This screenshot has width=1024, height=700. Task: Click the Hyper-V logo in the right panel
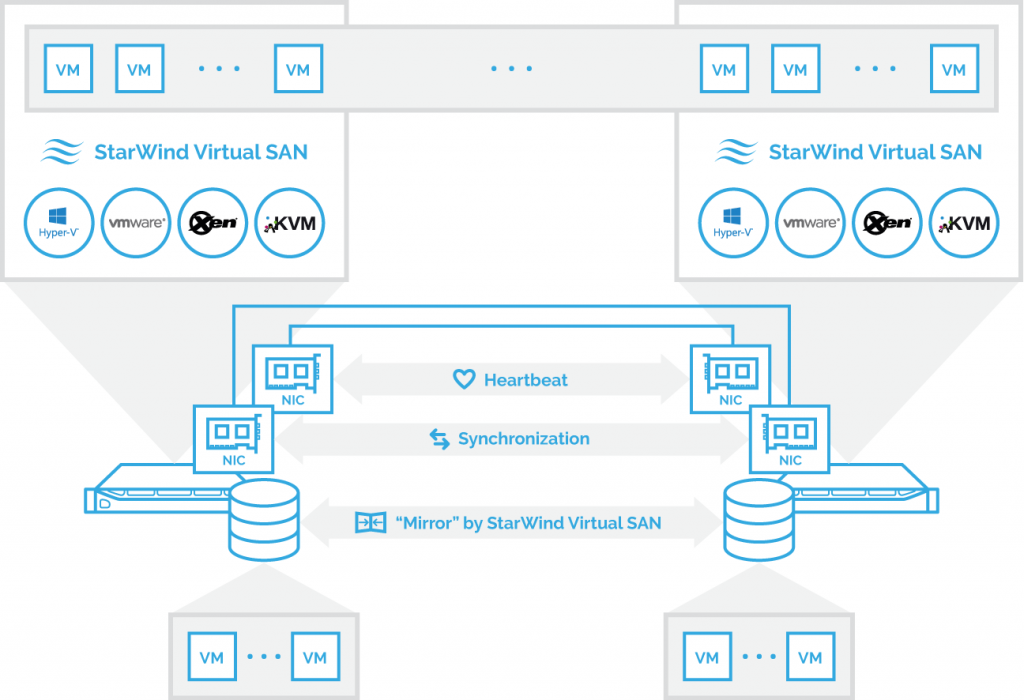(x=733, y=223)
